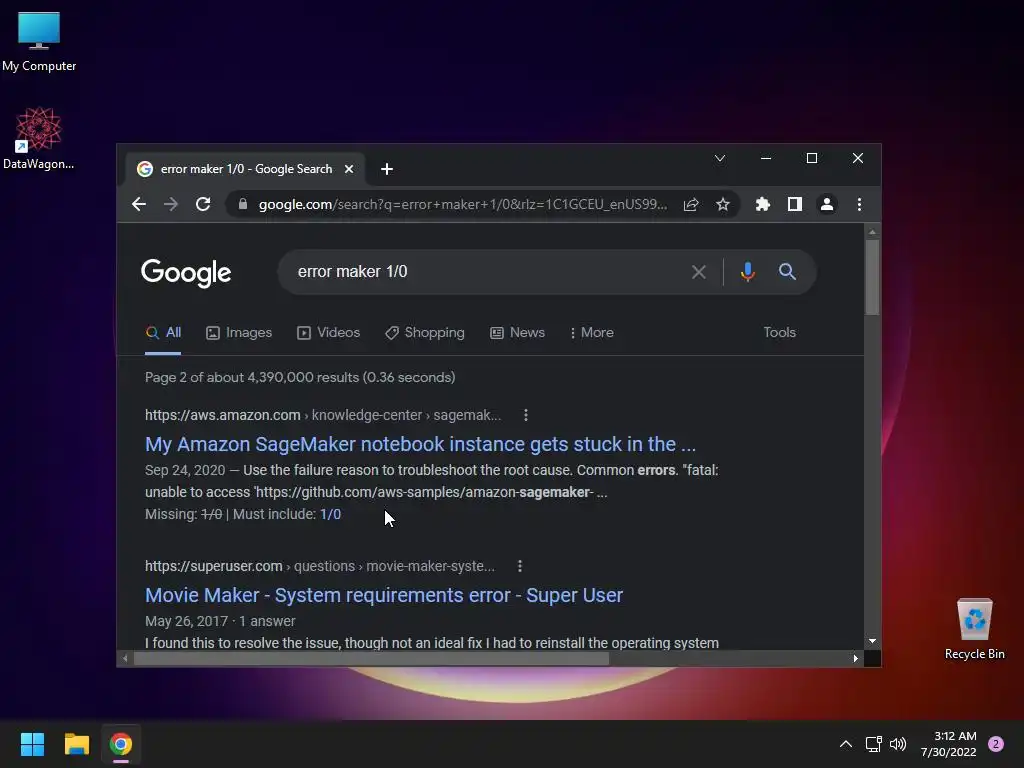Image resolution: width=1024 pixels, height=768 pixels.
Task: Open the Windows Start menu
Action: pyautogui.click(x=32, y=744)
